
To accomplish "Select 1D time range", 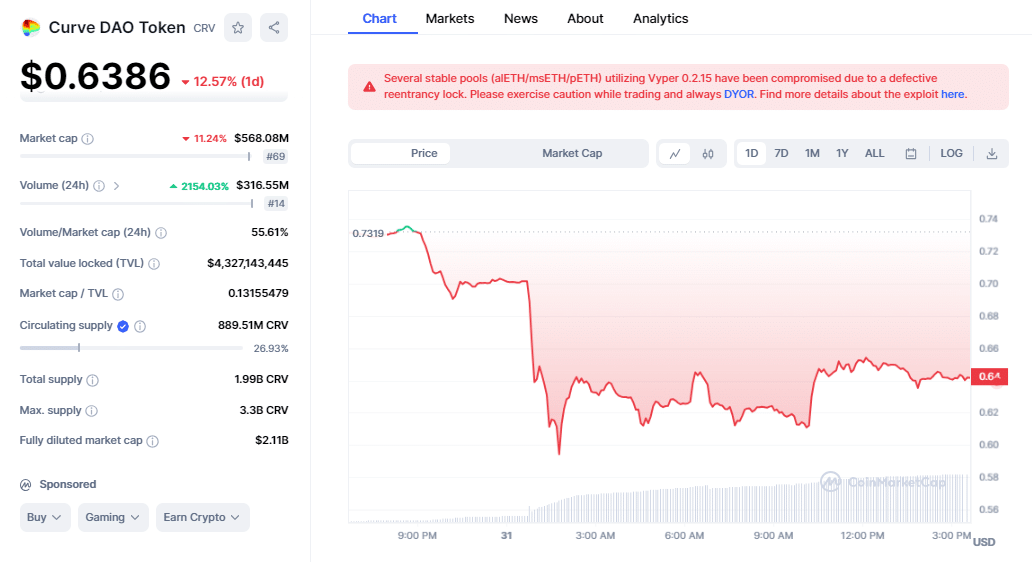I will 752,153.
